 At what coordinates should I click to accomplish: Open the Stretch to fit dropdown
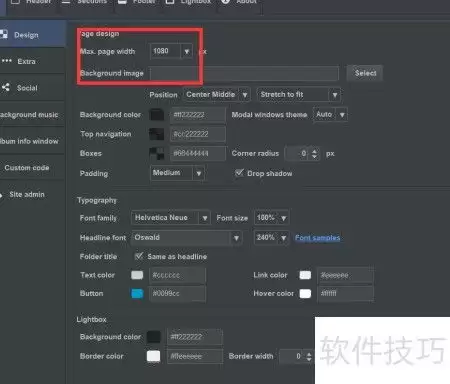pyautogui.click(x=299, y=95)
